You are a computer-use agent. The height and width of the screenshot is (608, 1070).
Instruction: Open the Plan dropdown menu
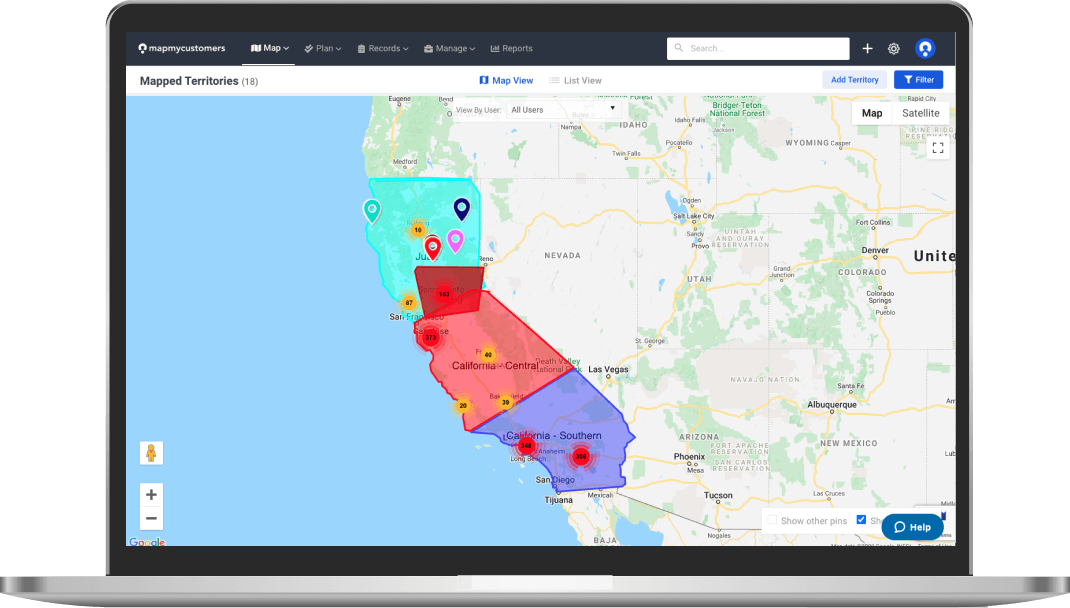(x=323, y=48)
